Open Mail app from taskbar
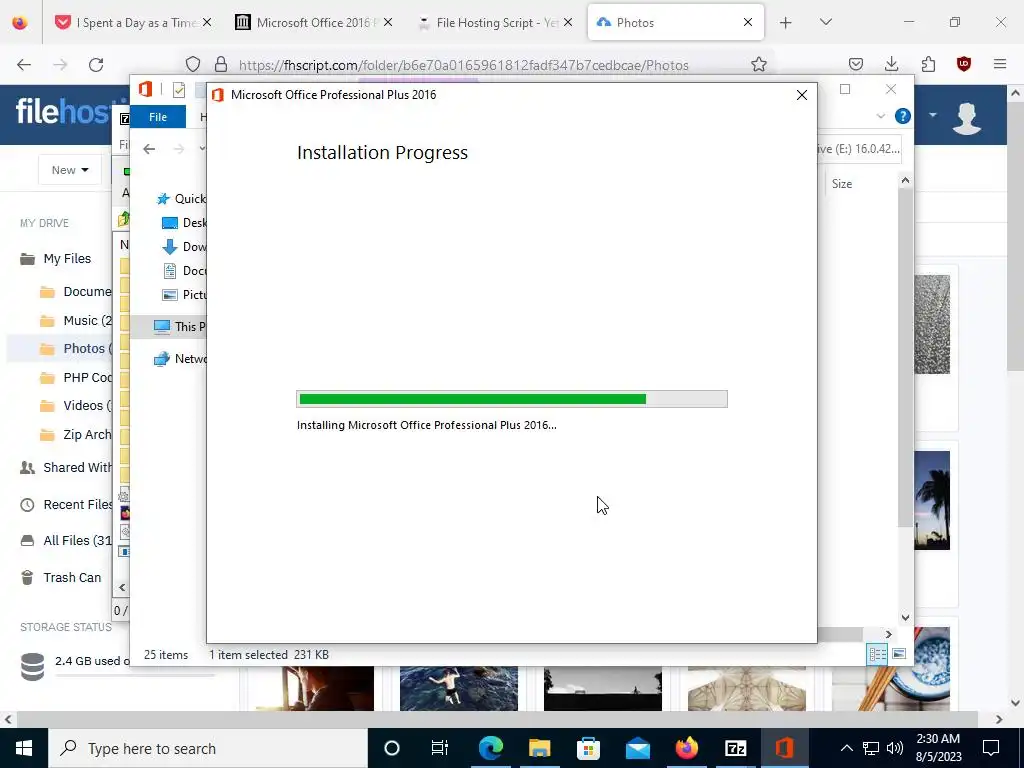This screenshot has width=1024, height=768. coord(637,748)
